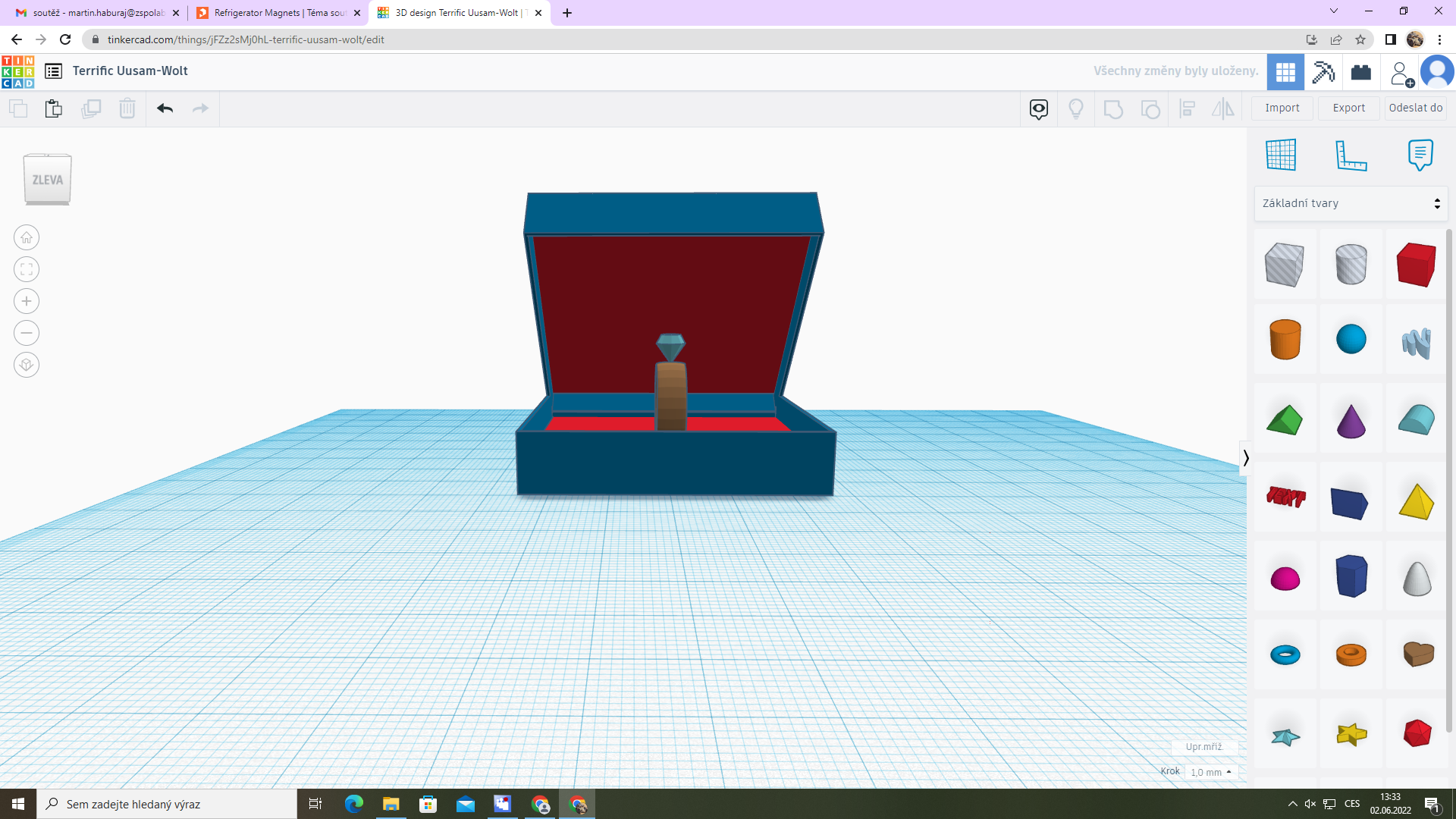Toggle the workplane tool
The width and height of the screenshot is (1456, 819).
[x=1281, y=155]
